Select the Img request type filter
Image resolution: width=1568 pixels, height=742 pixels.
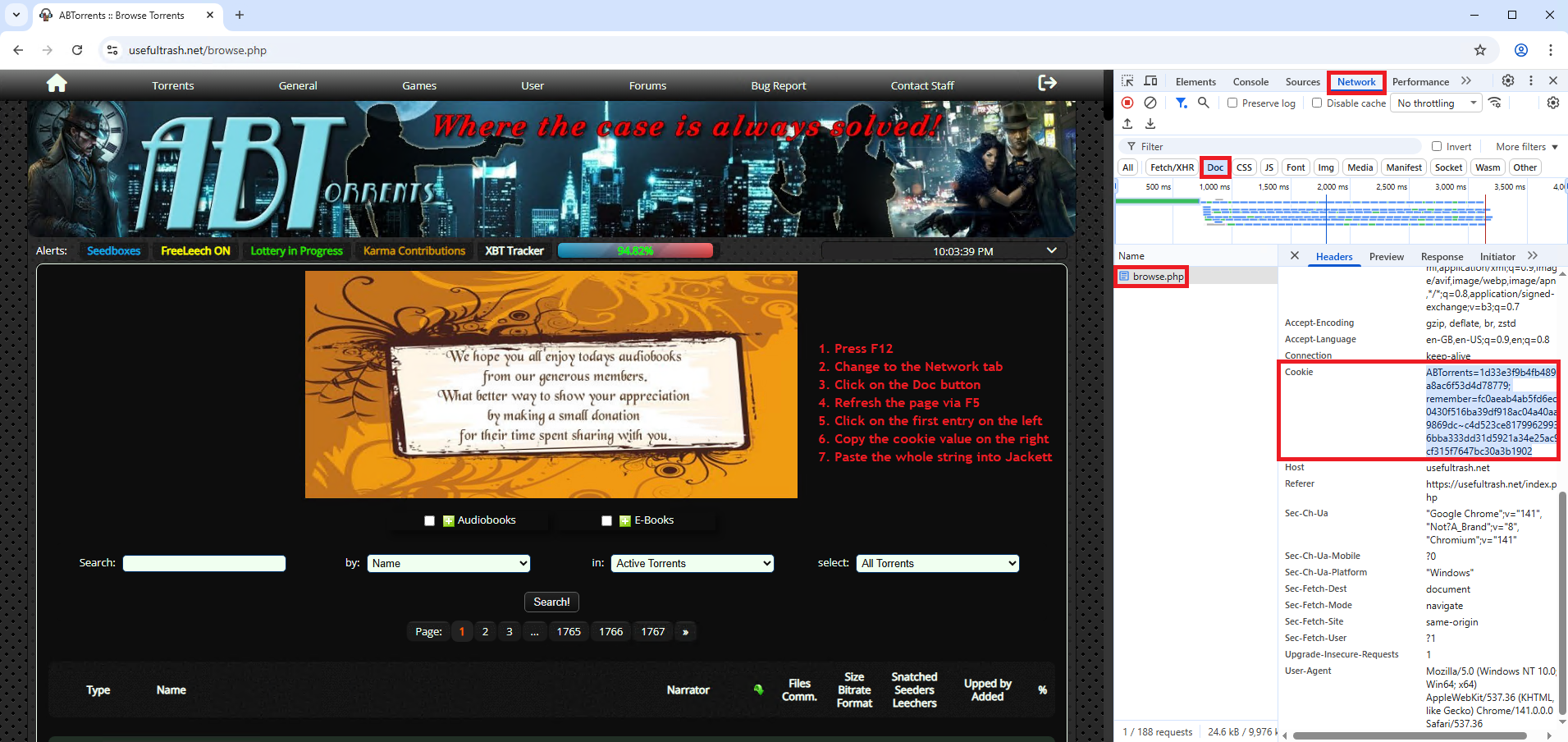tap(1326, 167)
